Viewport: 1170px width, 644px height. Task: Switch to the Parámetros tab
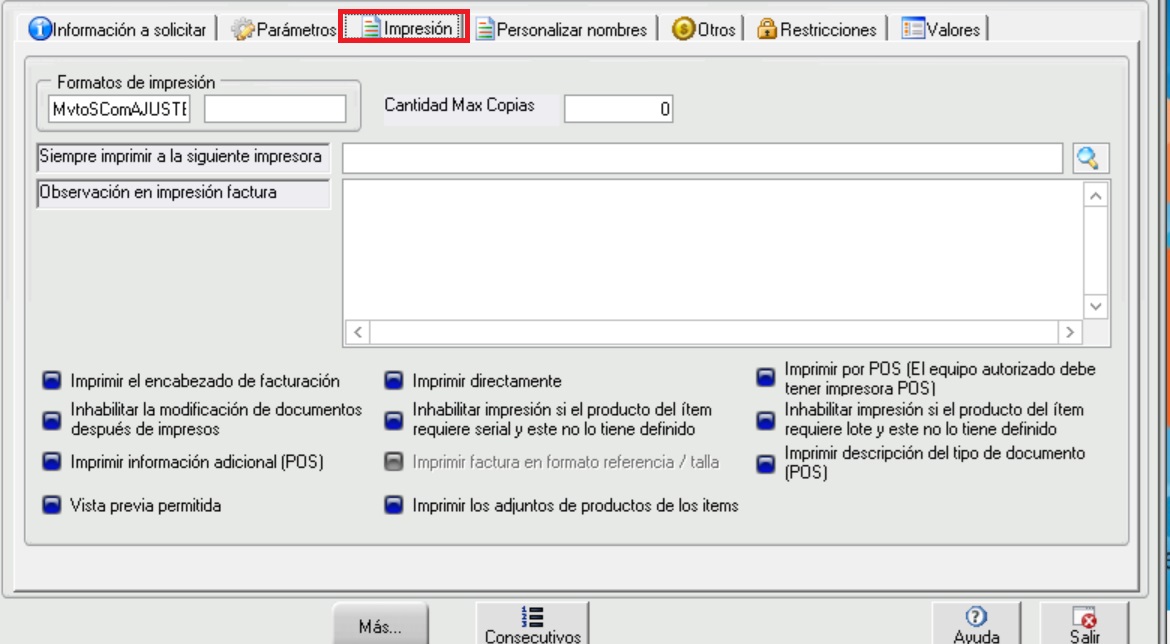coord(283,30)
